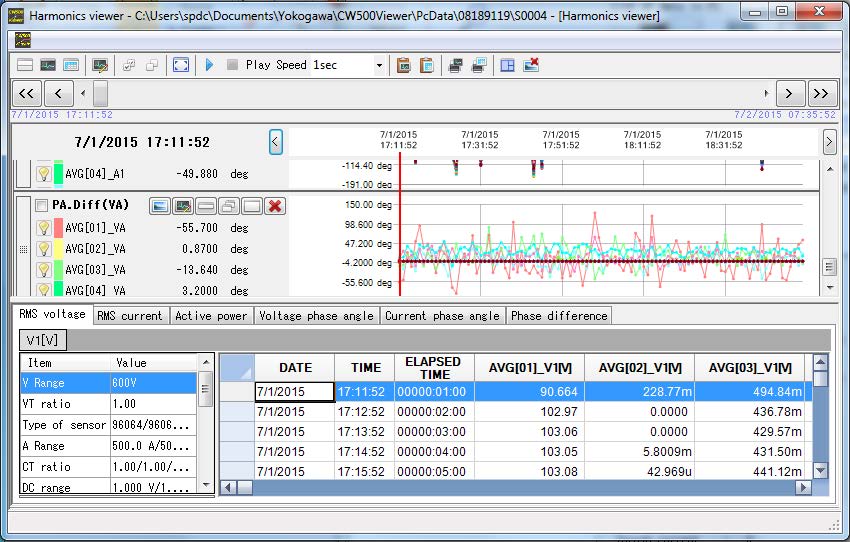
Task: Toggle AVG[04]_A1 lightbulb visibility
Action: [44, 174]
